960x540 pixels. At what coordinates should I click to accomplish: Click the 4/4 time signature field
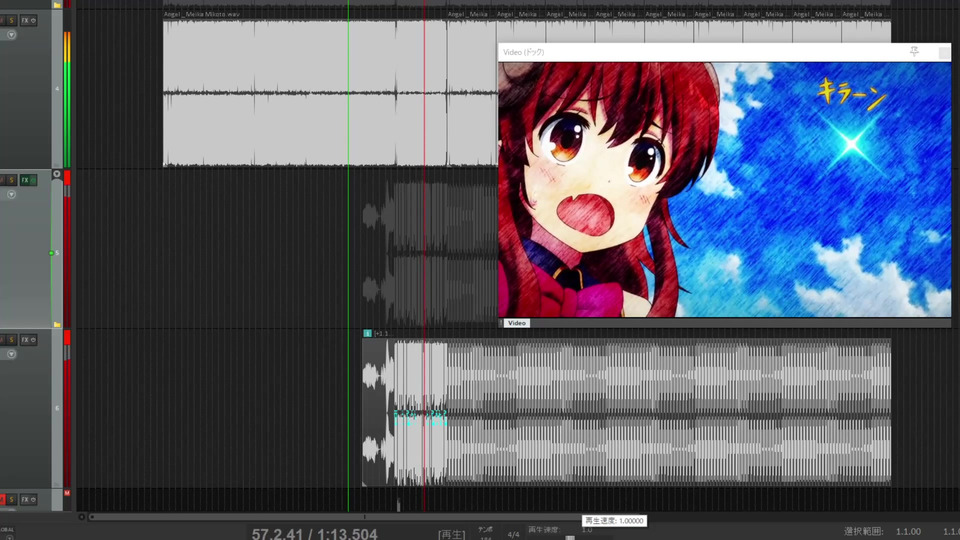[x=513, y=534]
